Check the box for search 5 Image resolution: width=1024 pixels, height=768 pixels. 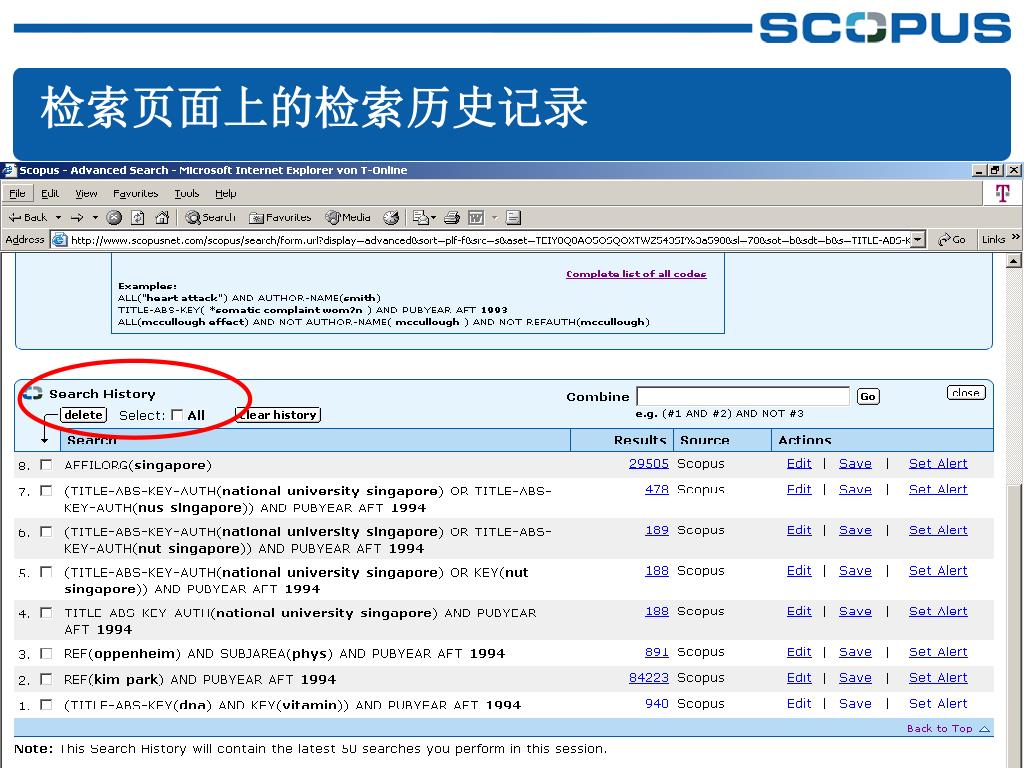click(x=46, y=572)
